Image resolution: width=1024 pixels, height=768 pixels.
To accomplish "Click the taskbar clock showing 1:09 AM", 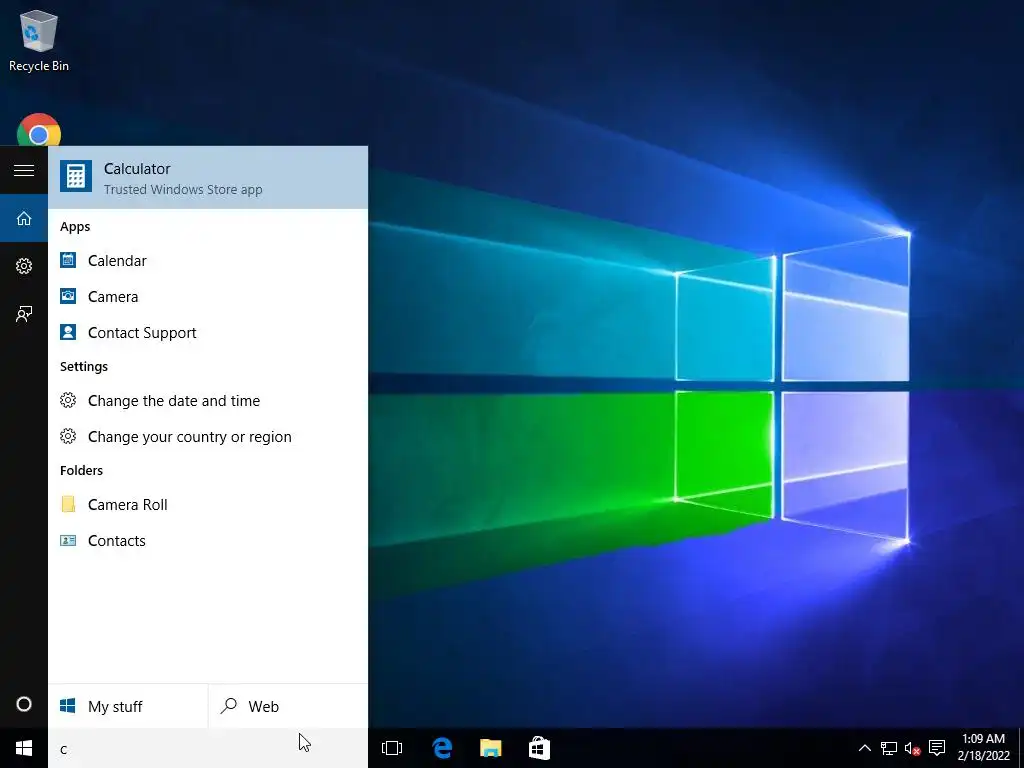I will [x=984, y=747].
